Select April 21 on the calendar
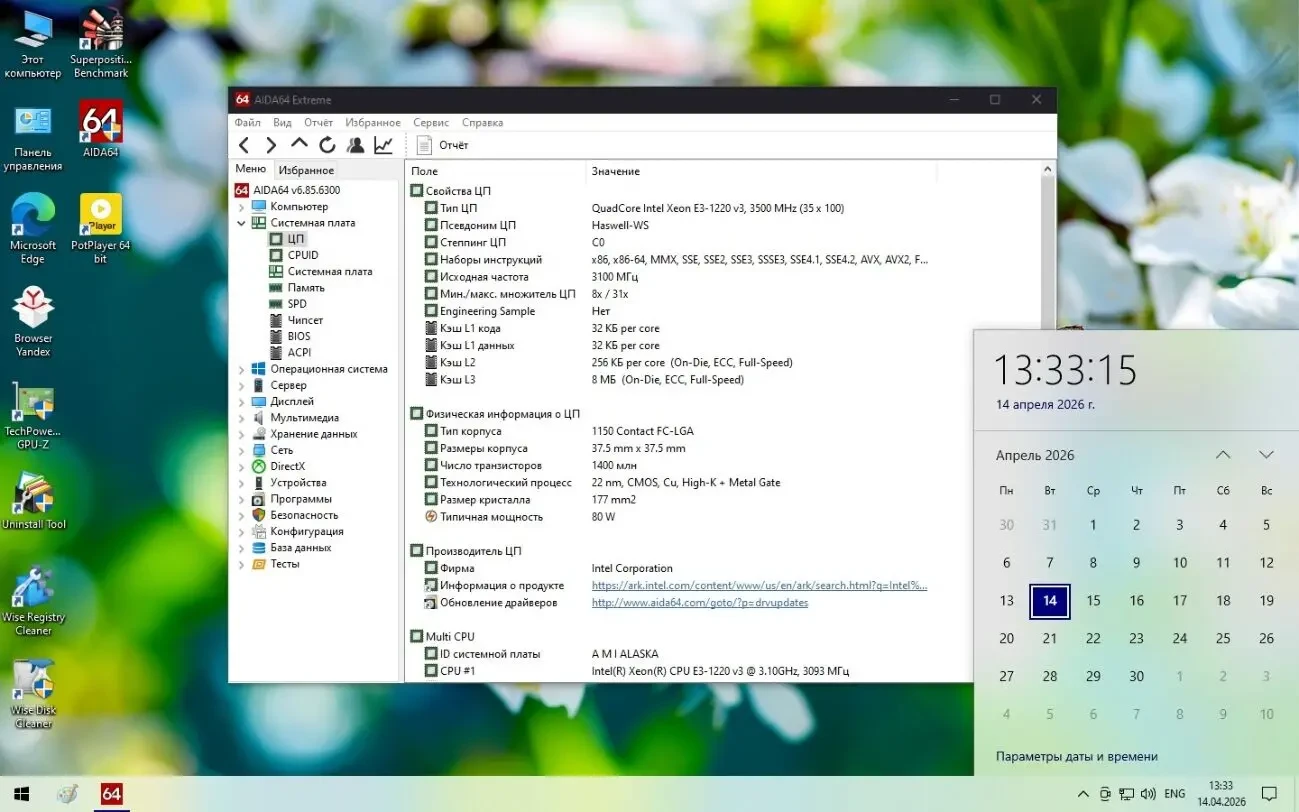 coord(1050,638)
